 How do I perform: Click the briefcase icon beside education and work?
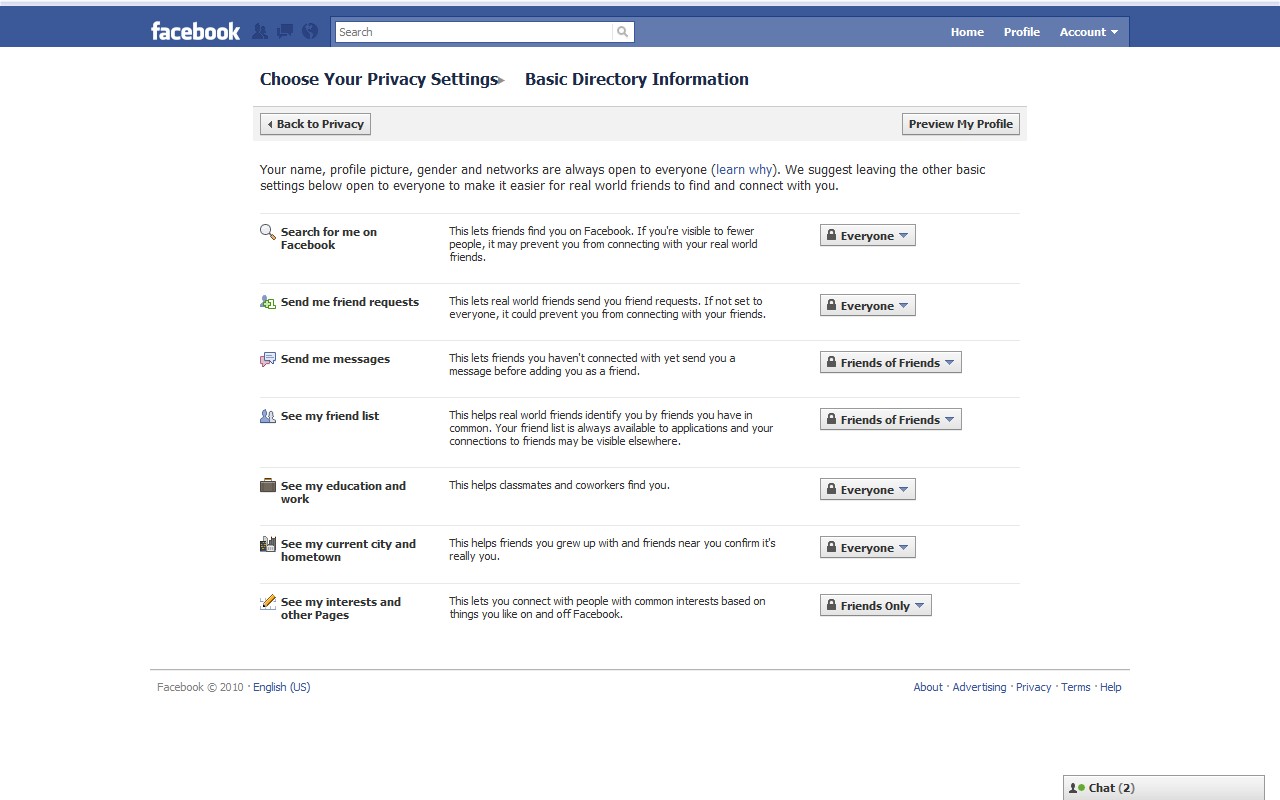click(267, 486)
